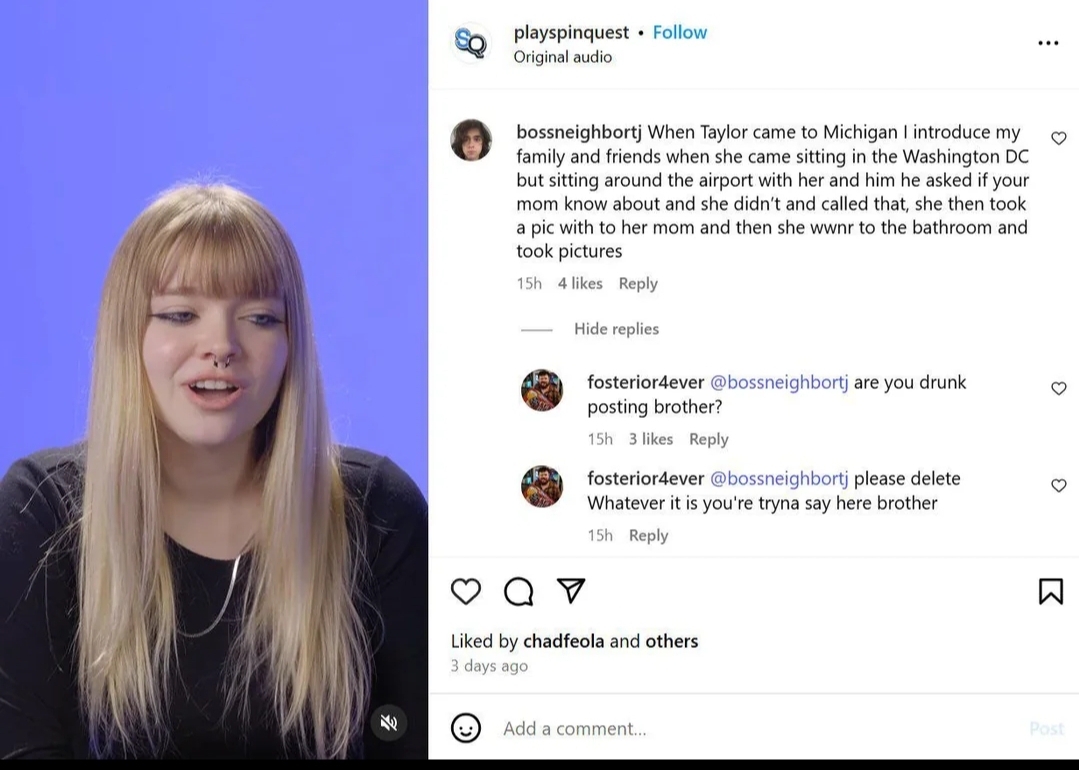
Task: Open bossneighbortj's profile picture
Action: [x=471, y=140]
